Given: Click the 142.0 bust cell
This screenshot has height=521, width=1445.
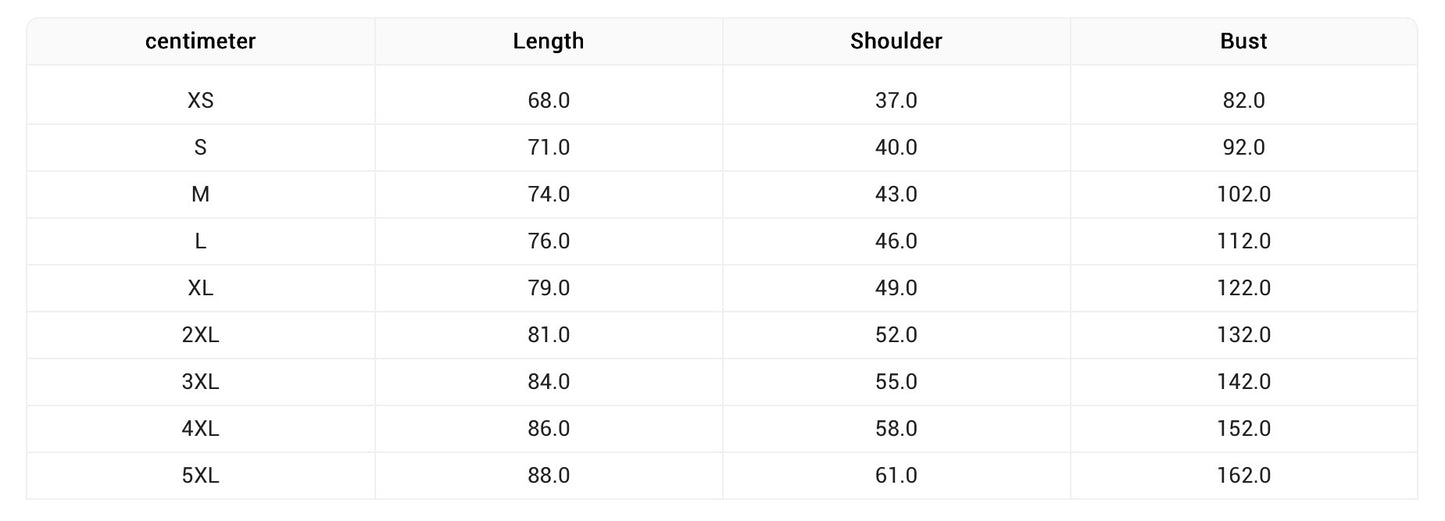Looking at the screenshot, I should pos(1243,382).
